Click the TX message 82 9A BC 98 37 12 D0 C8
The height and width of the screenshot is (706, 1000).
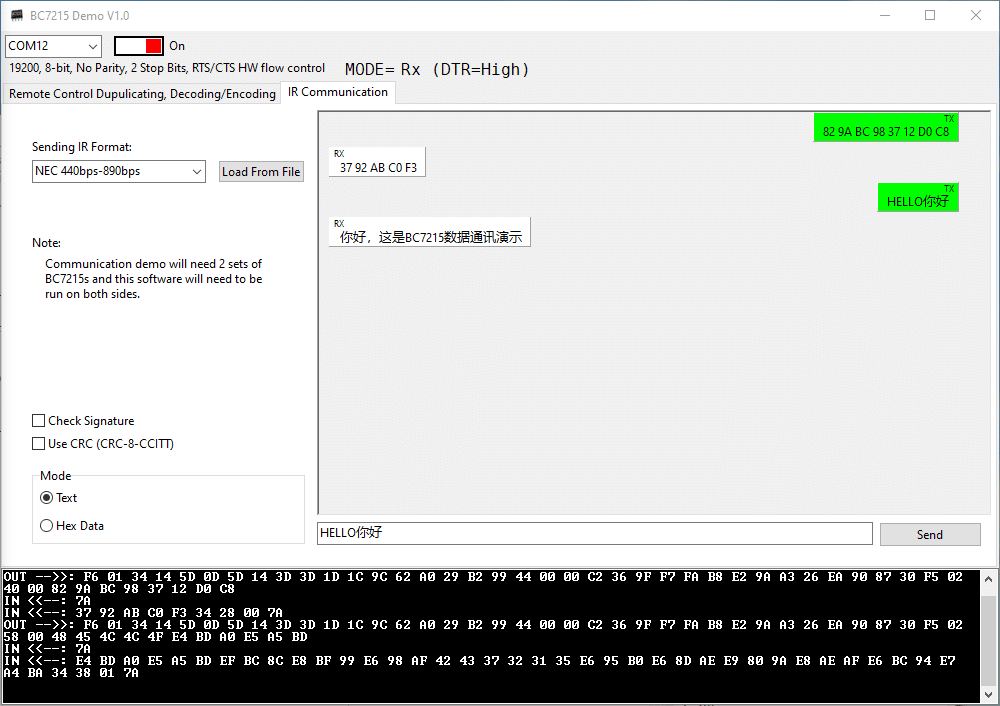pos(886,128)
